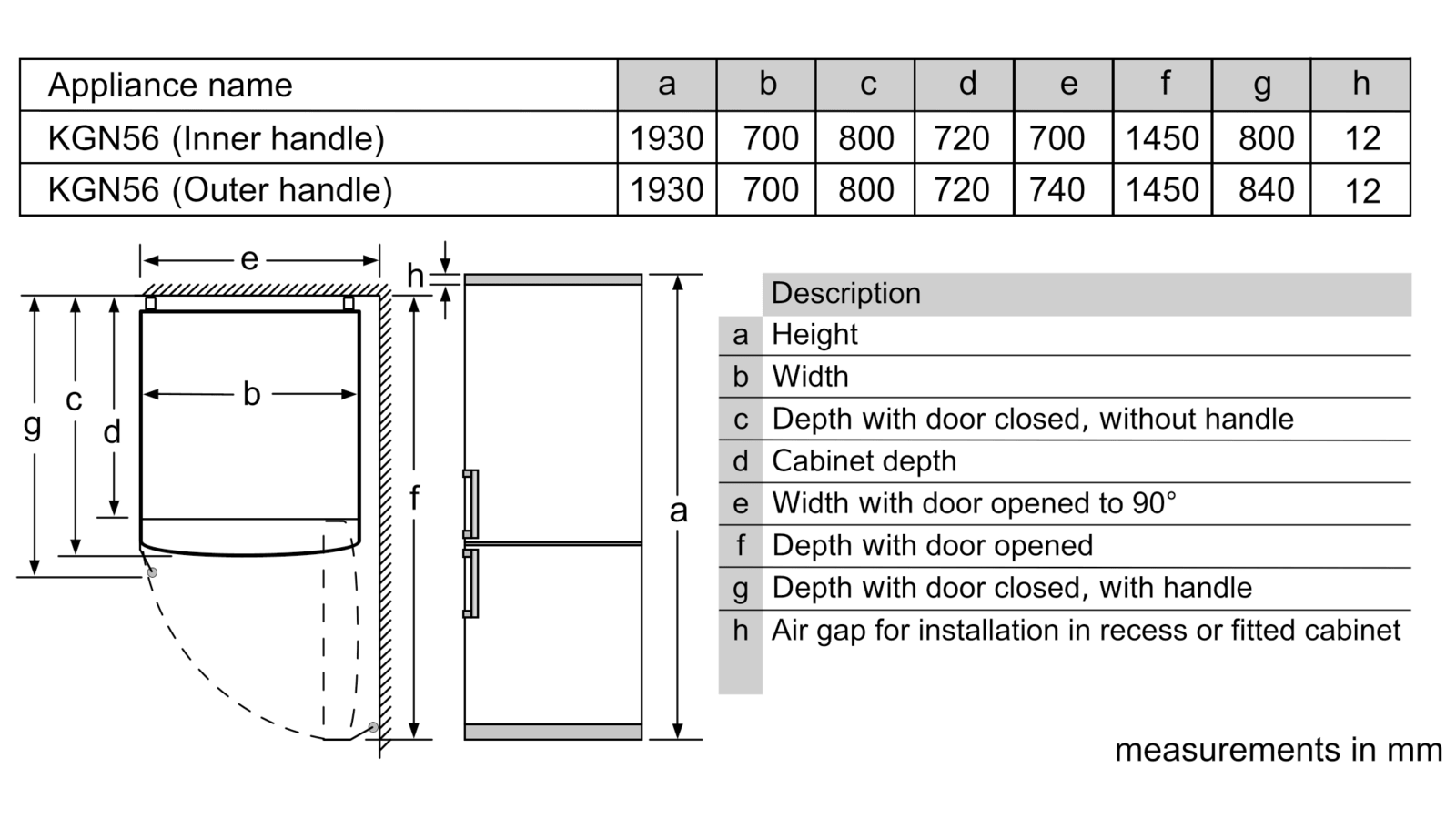This screenshot has width=1456, height=819.
Task: Select the 'Cabinet depth' description
Action: coord(864,460)
